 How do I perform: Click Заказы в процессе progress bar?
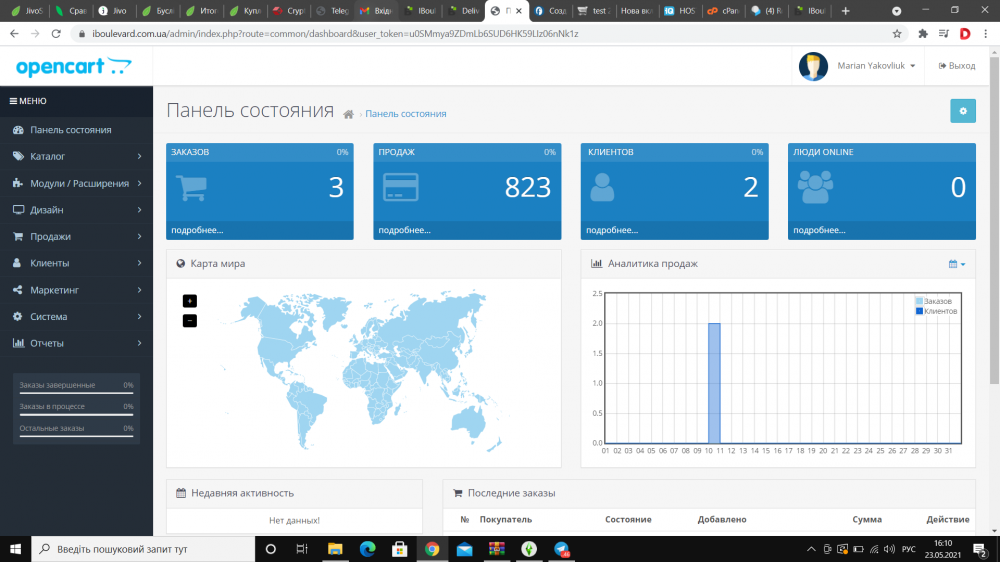tap(76, 415)
